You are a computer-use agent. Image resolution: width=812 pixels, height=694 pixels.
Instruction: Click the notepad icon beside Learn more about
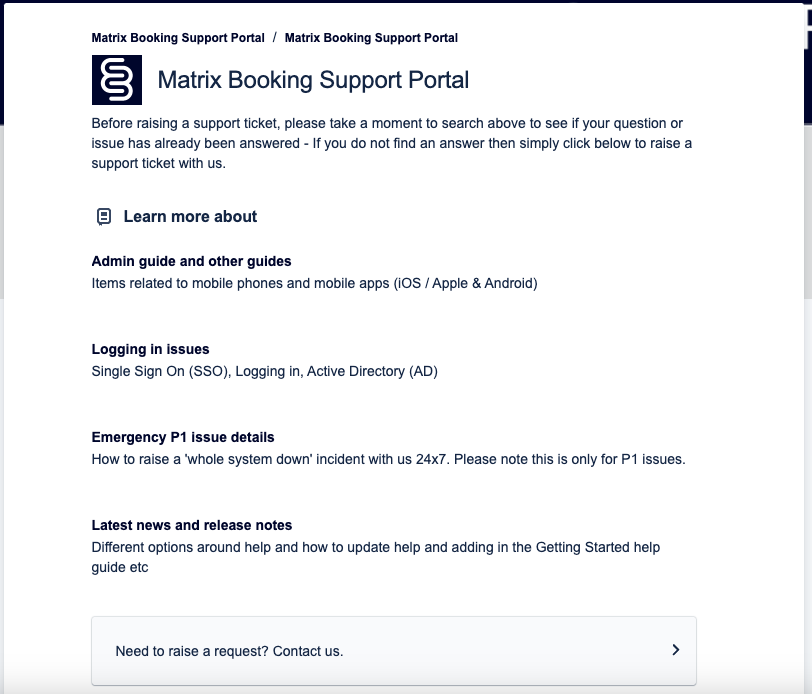[103, 217]
